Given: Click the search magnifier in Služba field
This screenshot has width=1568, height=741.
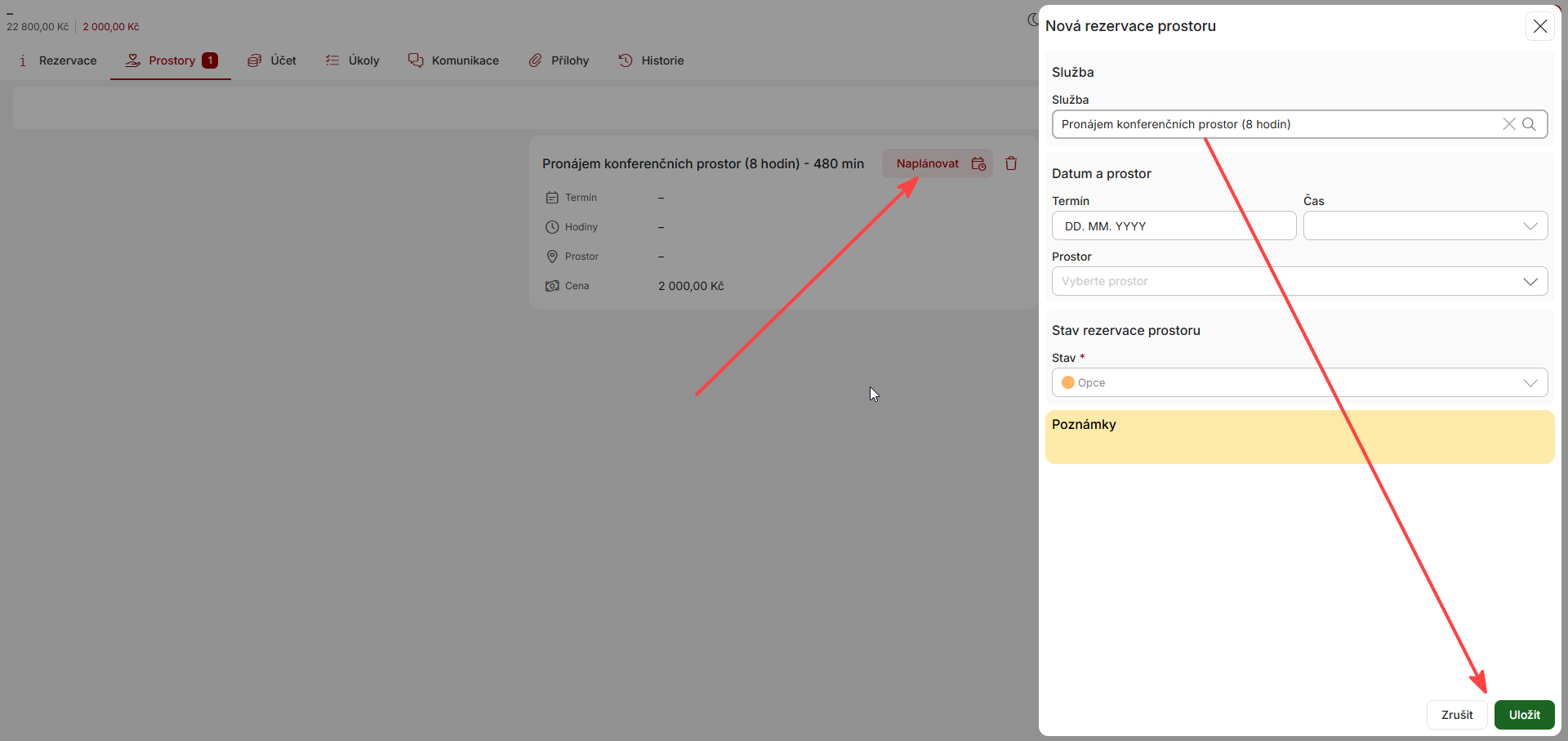Looking at the screenshot, I should tap(1530, 124).
